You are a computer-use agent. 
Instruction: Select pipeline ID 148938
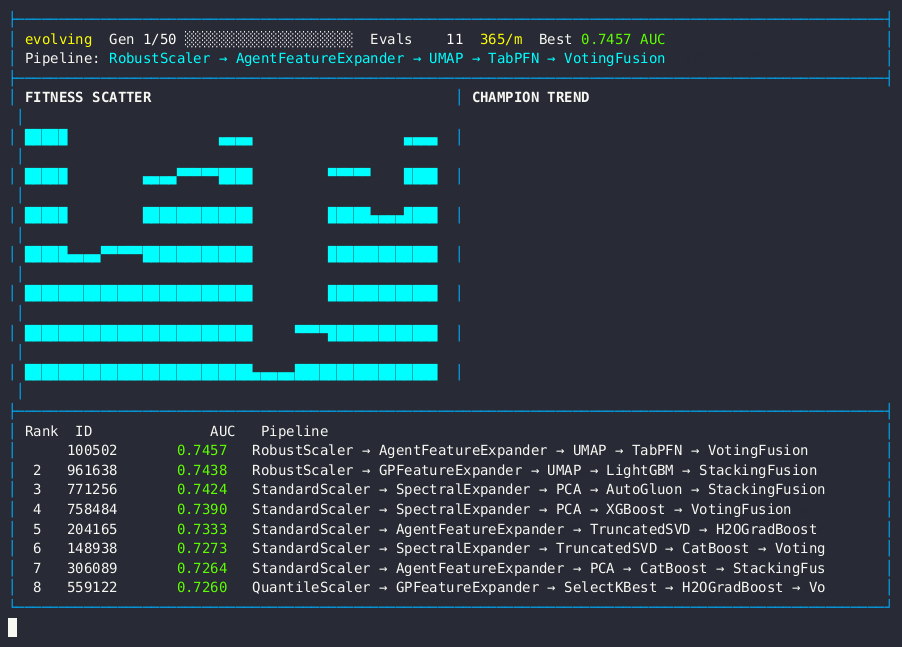[x=92, y=549]
